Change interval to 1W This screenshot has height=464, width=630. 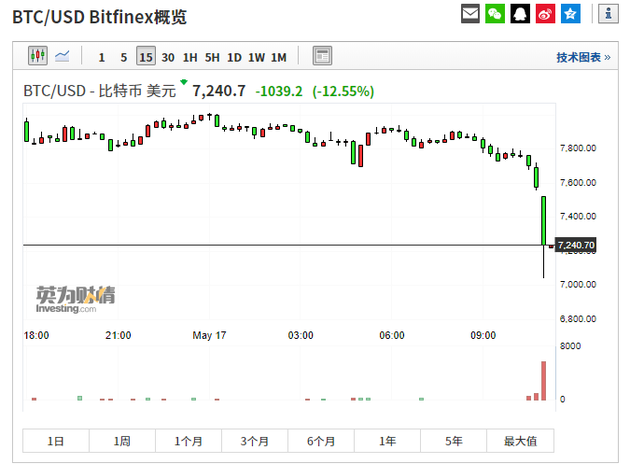(x=256, y=57)
